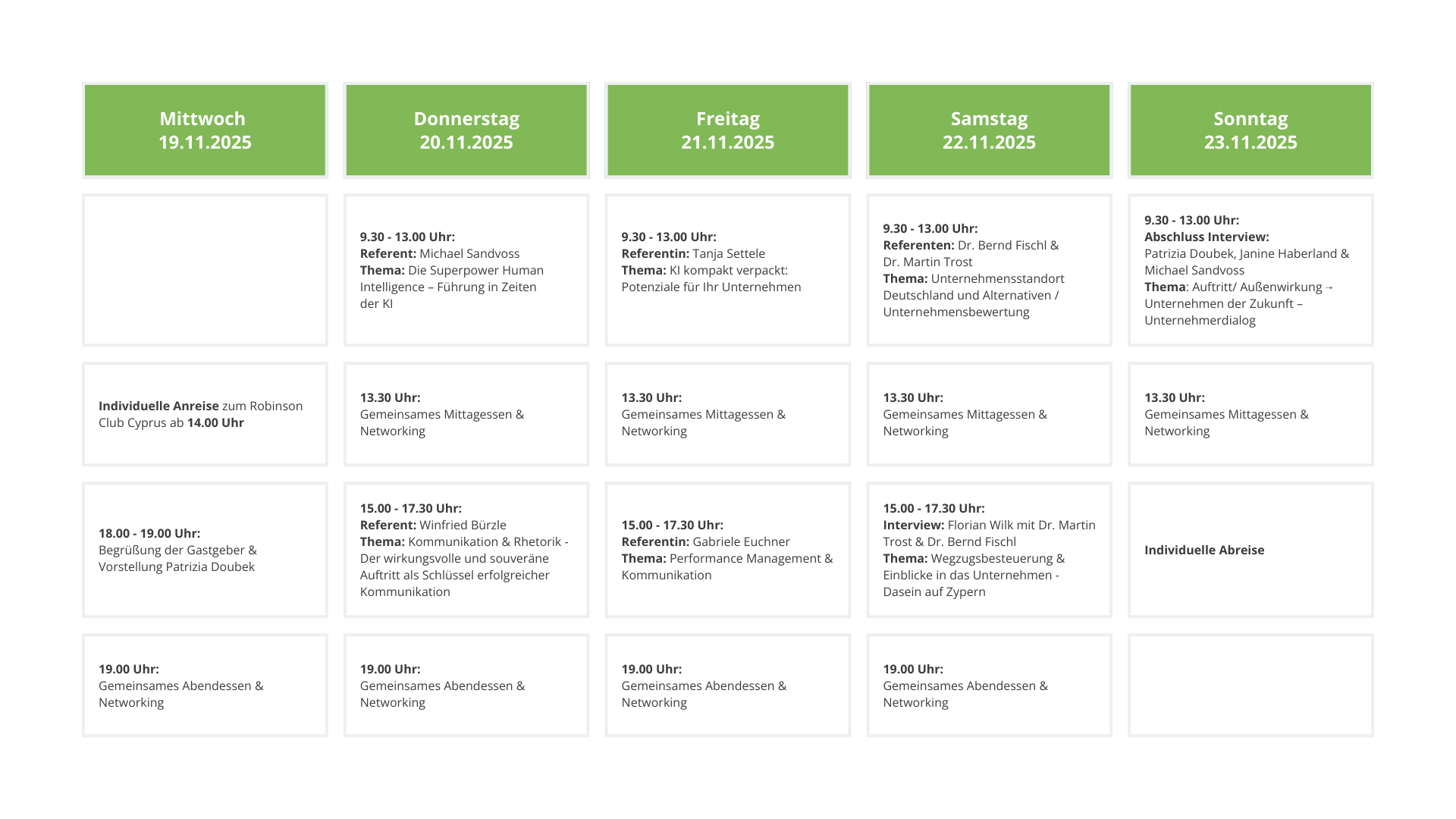
Task: Open the Abschluss Interview session on Sunday
Action: tap(1250, 270)
